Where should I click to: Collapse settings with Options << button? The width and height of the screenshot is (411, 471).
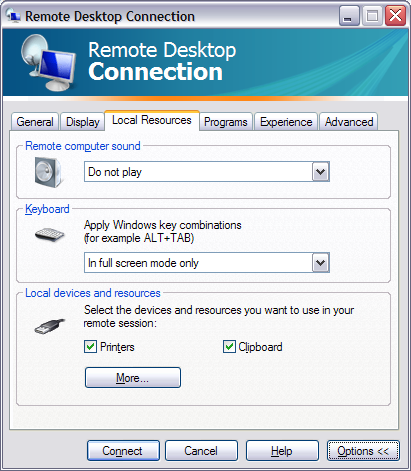click(363, 451)
